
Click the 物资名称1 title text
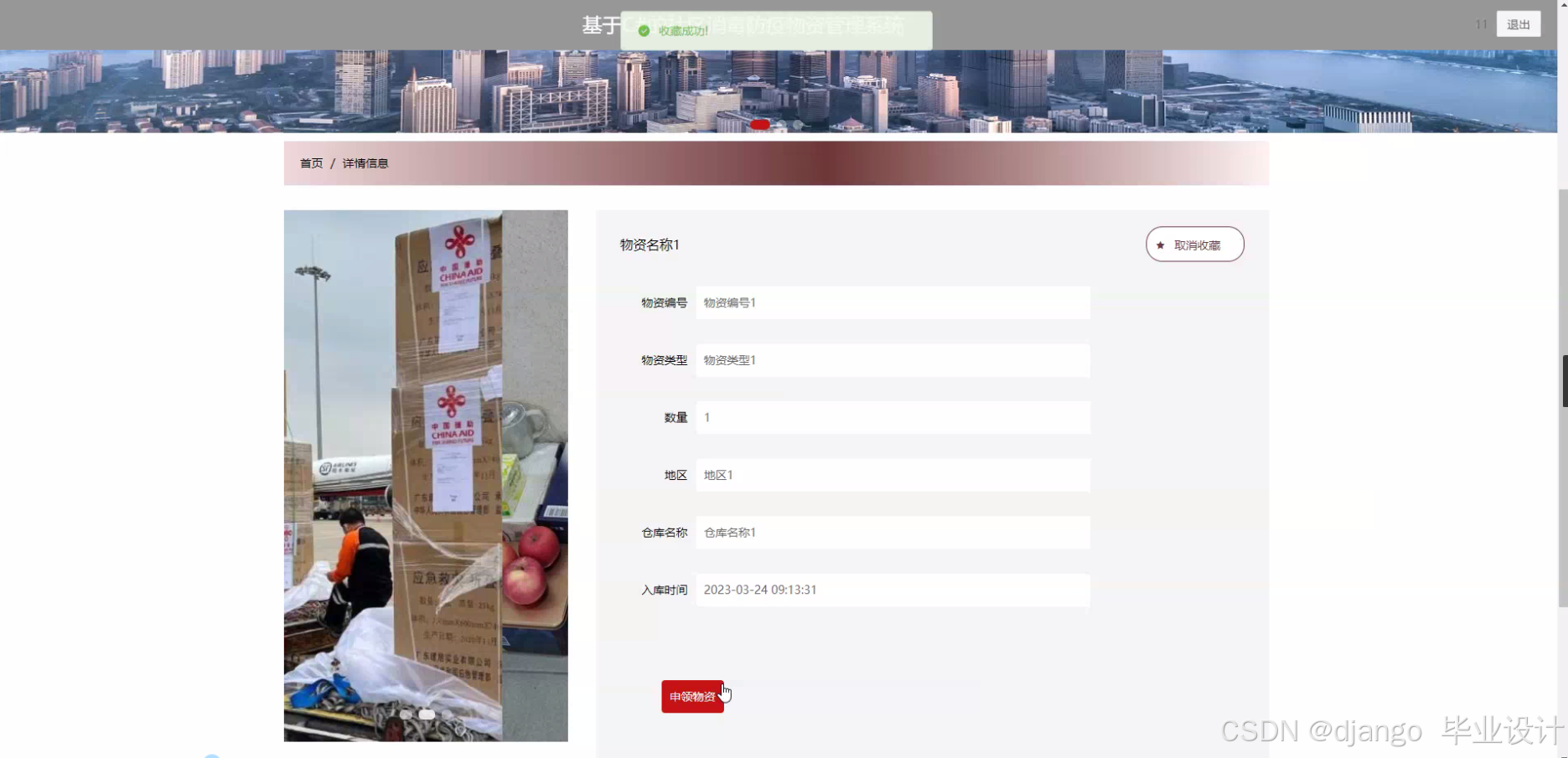pyautogui.click(x=649, y=245)
